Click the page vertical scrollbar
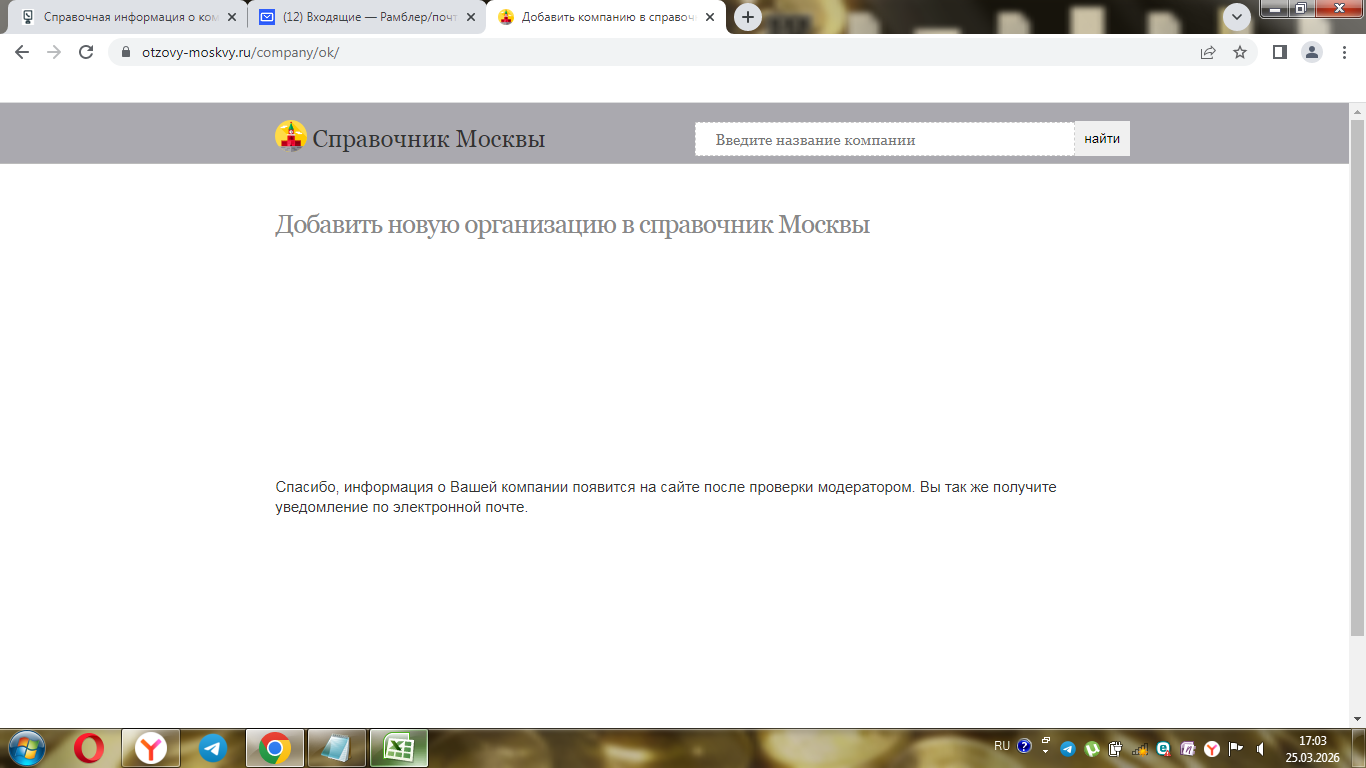The image size is (1366, 768). [1357, 378]
